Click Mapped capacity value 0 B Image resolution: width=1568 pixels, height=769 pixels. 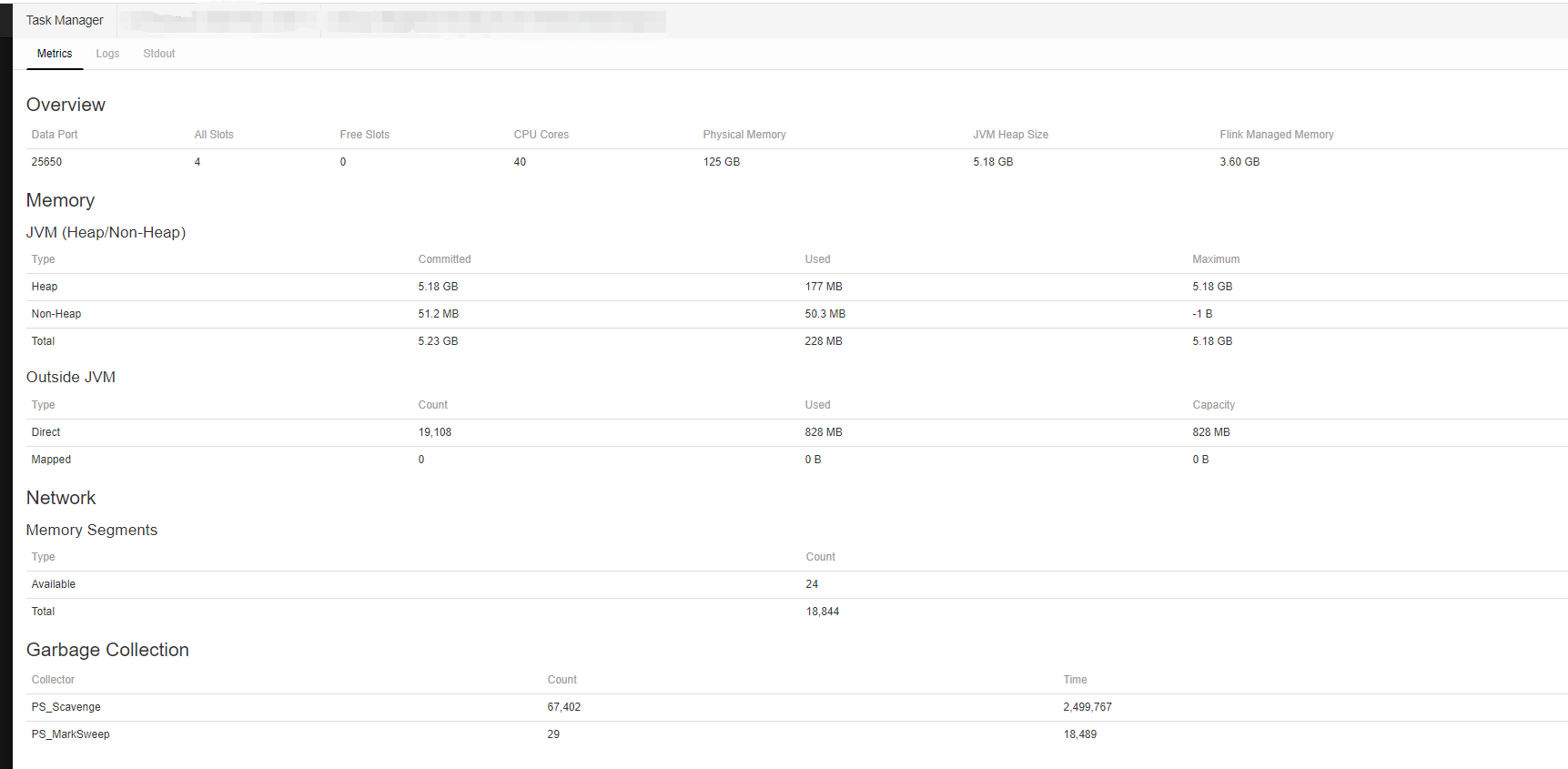1200,460
